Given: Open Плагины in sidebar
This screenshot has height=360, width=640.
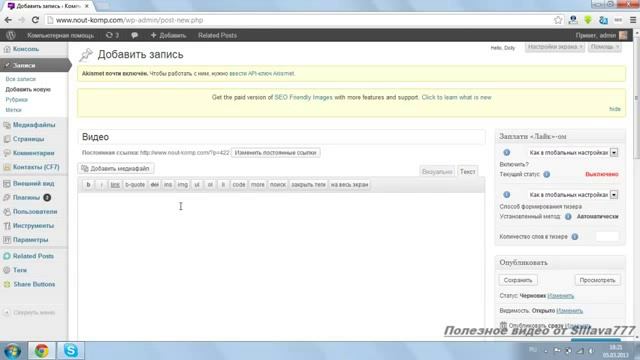Looking at the screenshot, I should click(x=26, y=198).
